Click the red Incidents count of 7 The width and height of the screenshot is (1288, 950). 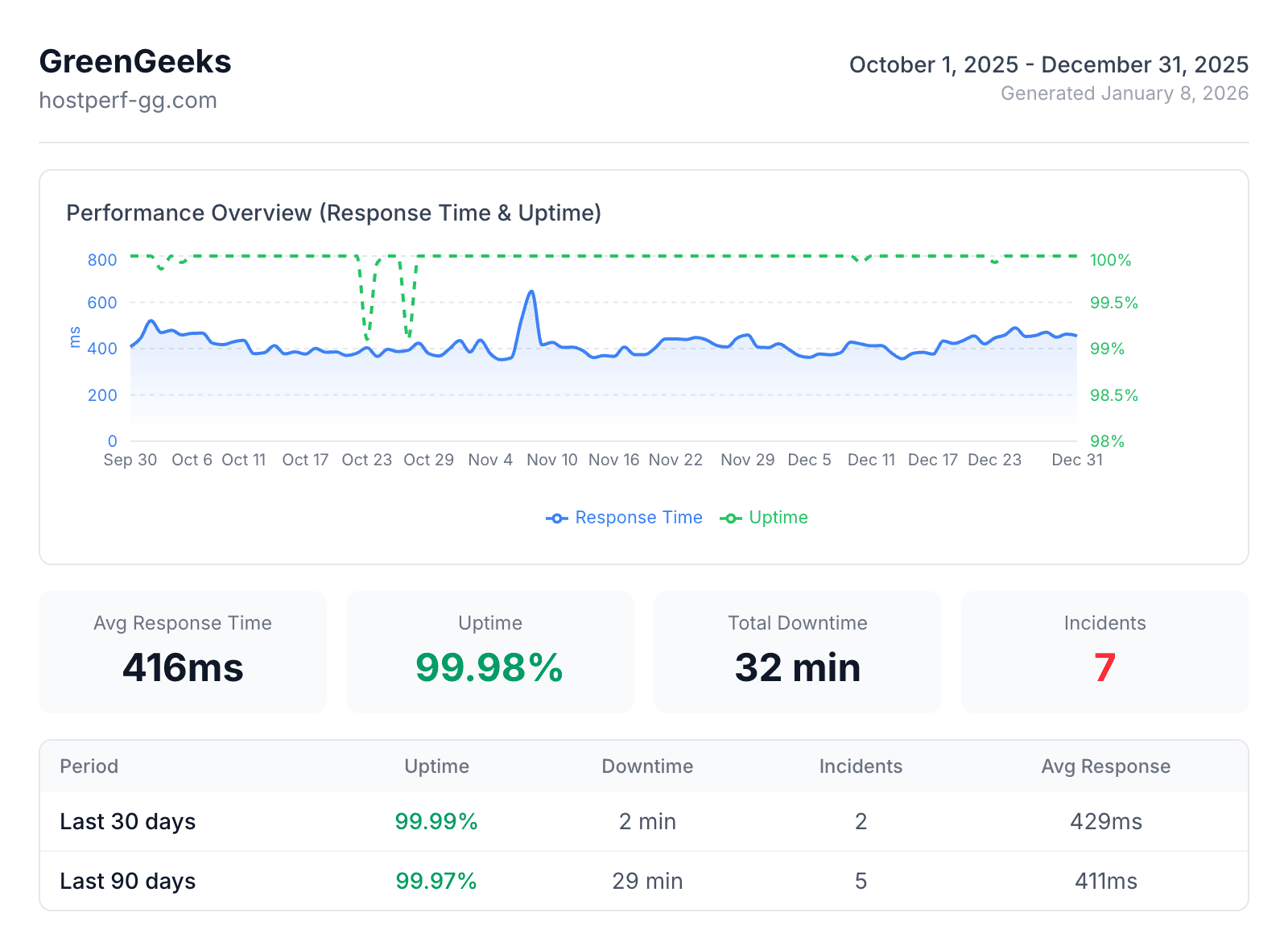pos(1104,667)
